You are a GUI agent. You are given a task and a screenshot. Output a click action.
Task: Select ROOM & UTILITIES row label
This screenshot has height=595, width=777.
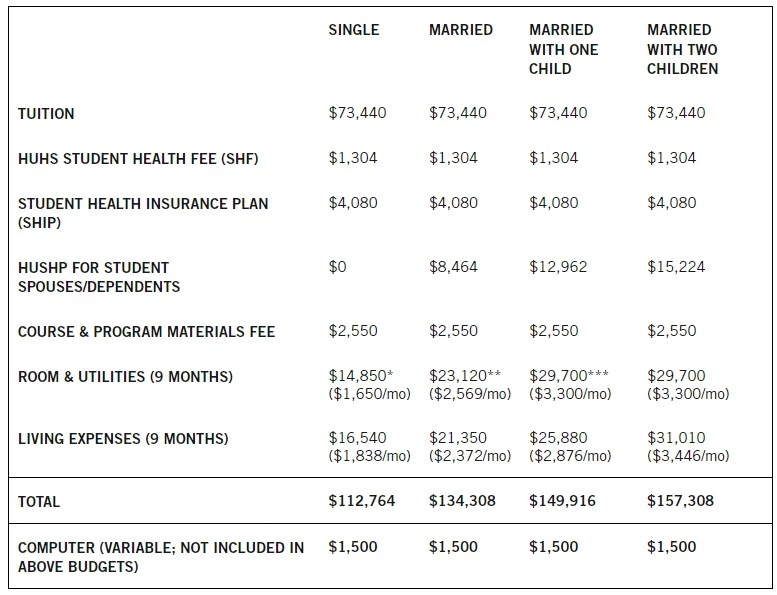click(x=125, y=377)
